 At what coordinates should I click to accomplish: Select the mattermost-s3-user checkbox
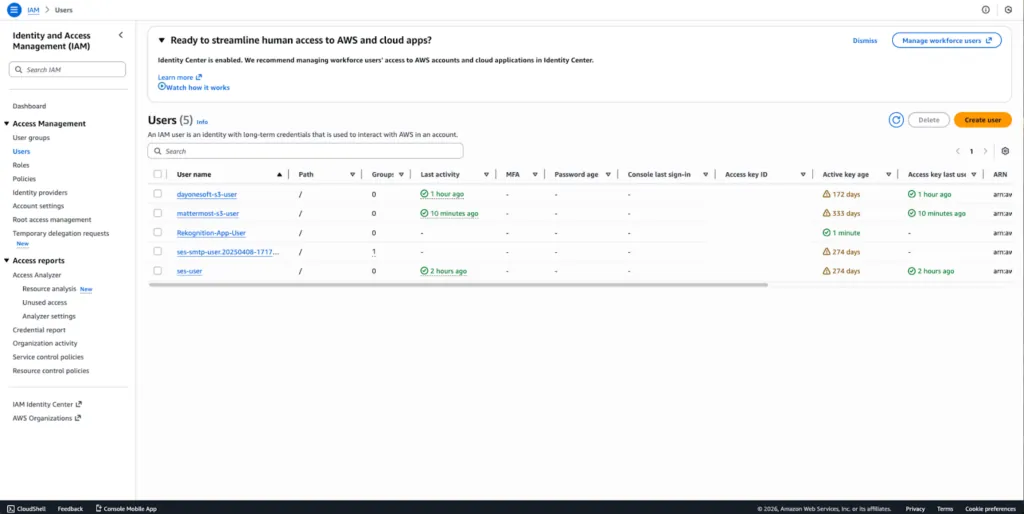click(x=157, y=213)
